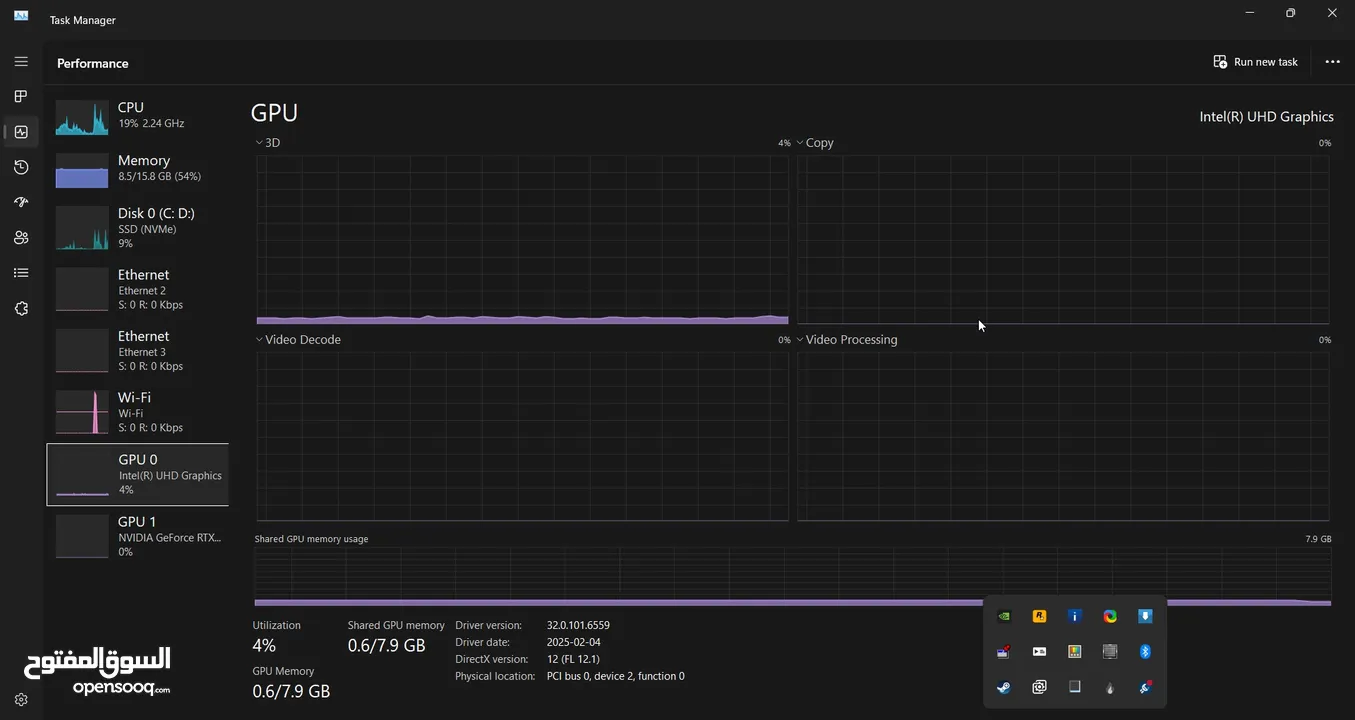
Task: Open the 3D engine graph dropdown
Action: point(260,143)
